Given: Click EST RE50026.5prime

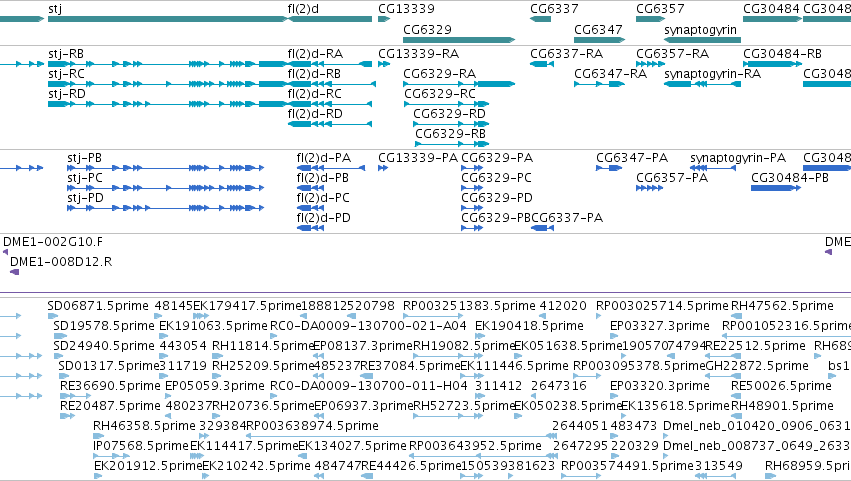Looking at the screenshot, I should 781,387.
